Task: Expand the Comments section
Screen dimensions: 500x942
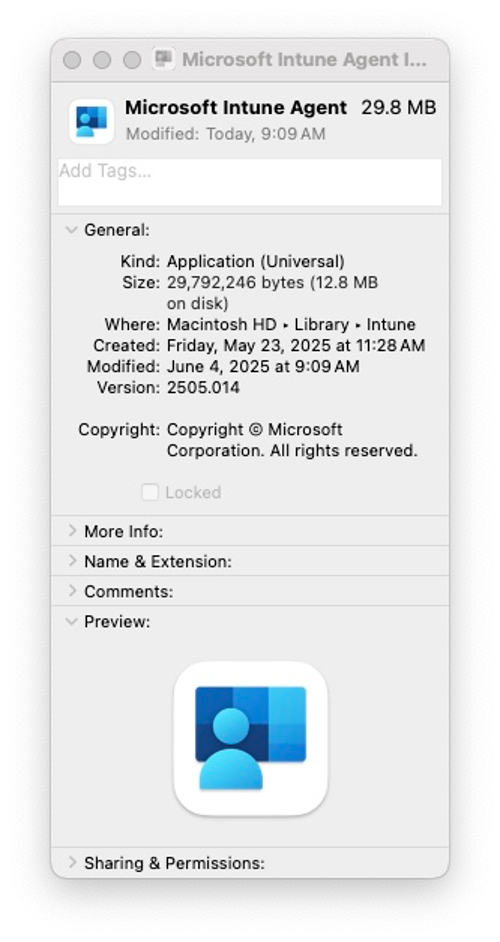Action: (72, 591)
